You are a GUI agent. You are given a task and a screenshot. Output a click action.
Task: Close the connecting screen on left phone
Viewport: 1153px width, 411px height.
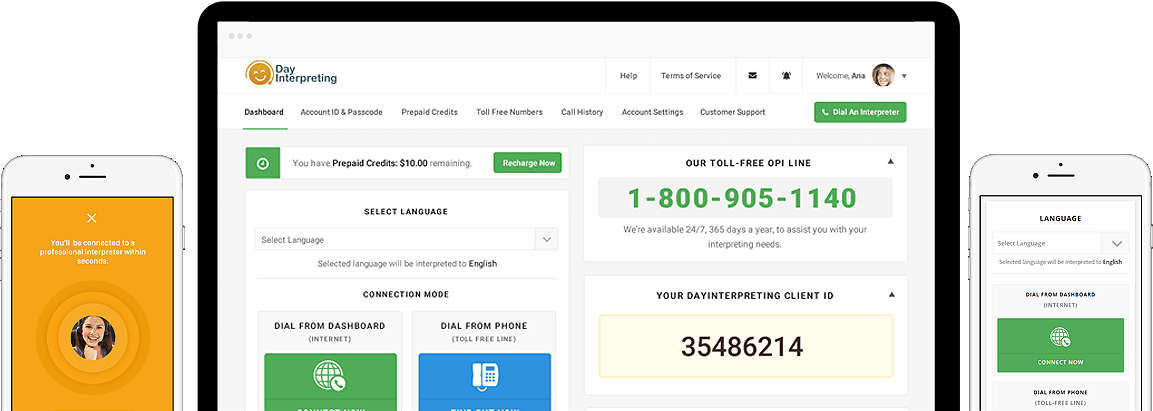point(91,218)
